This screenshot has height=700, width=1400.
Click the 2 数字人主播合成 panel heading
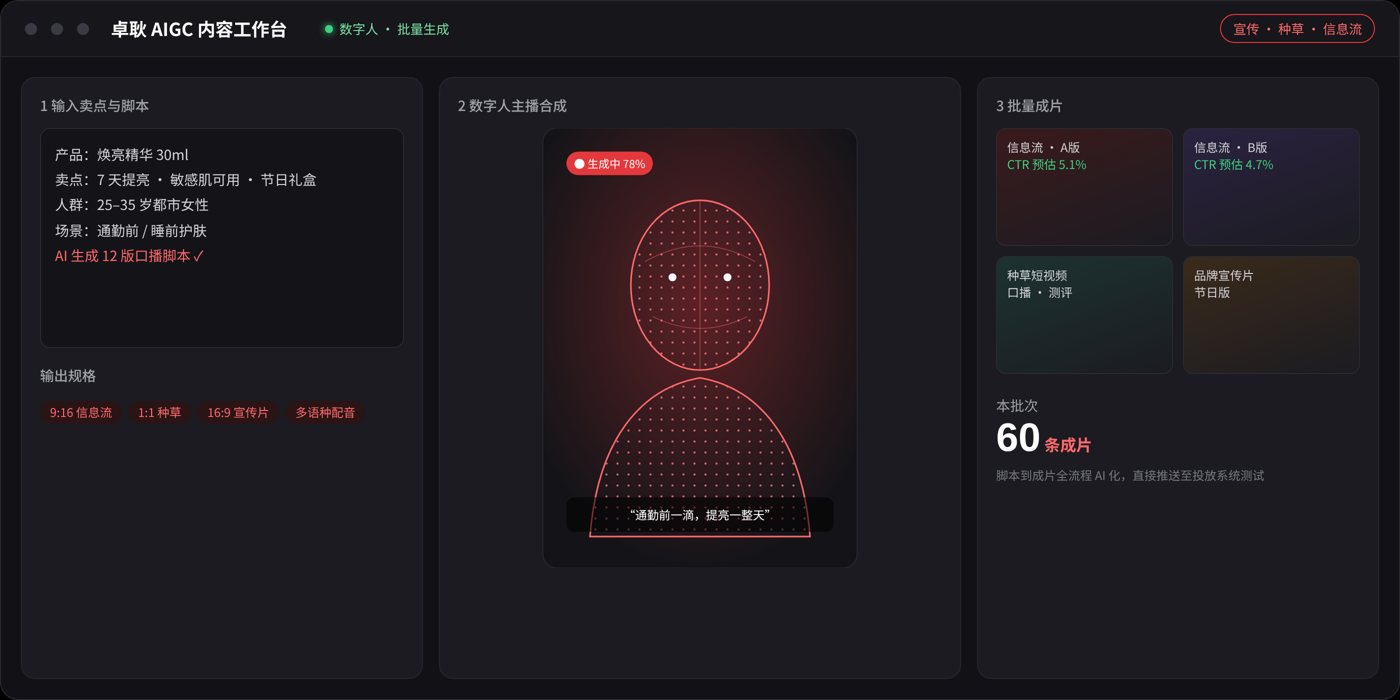[512, 106]
